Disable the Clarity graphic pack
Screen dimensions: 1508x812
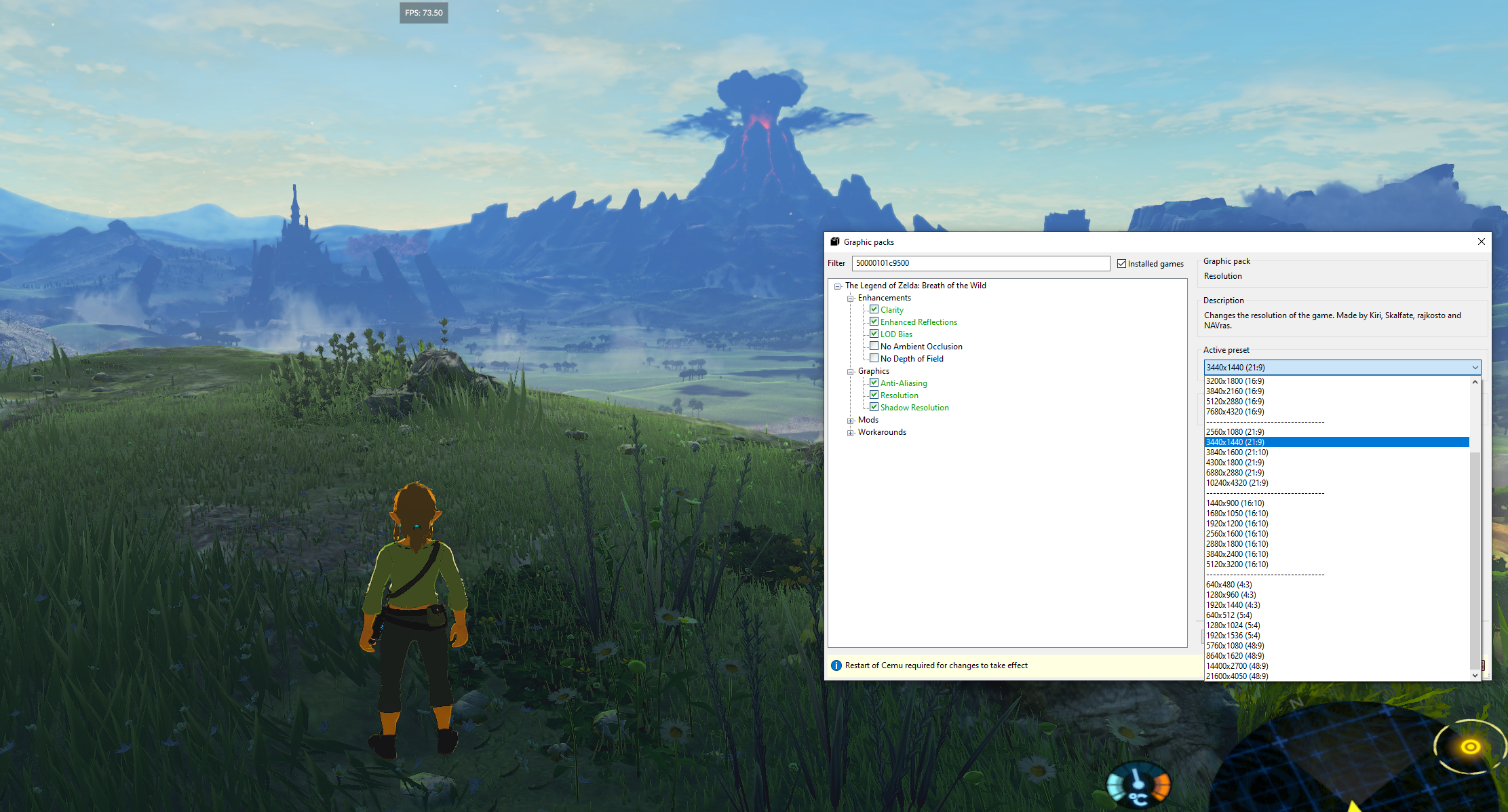[x=874, y=309]
